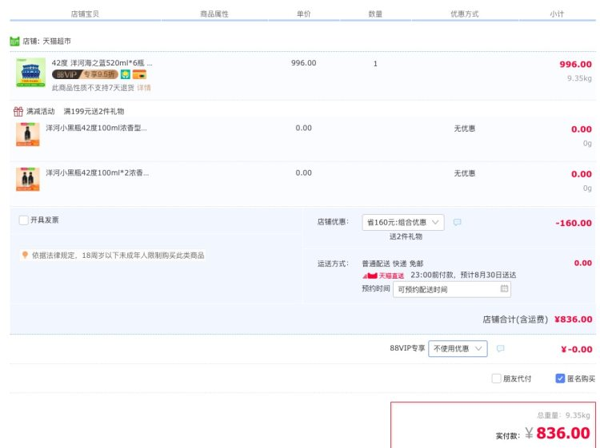Tick the 开具发票 checkbox
The image size is (600, 448).
23,220
